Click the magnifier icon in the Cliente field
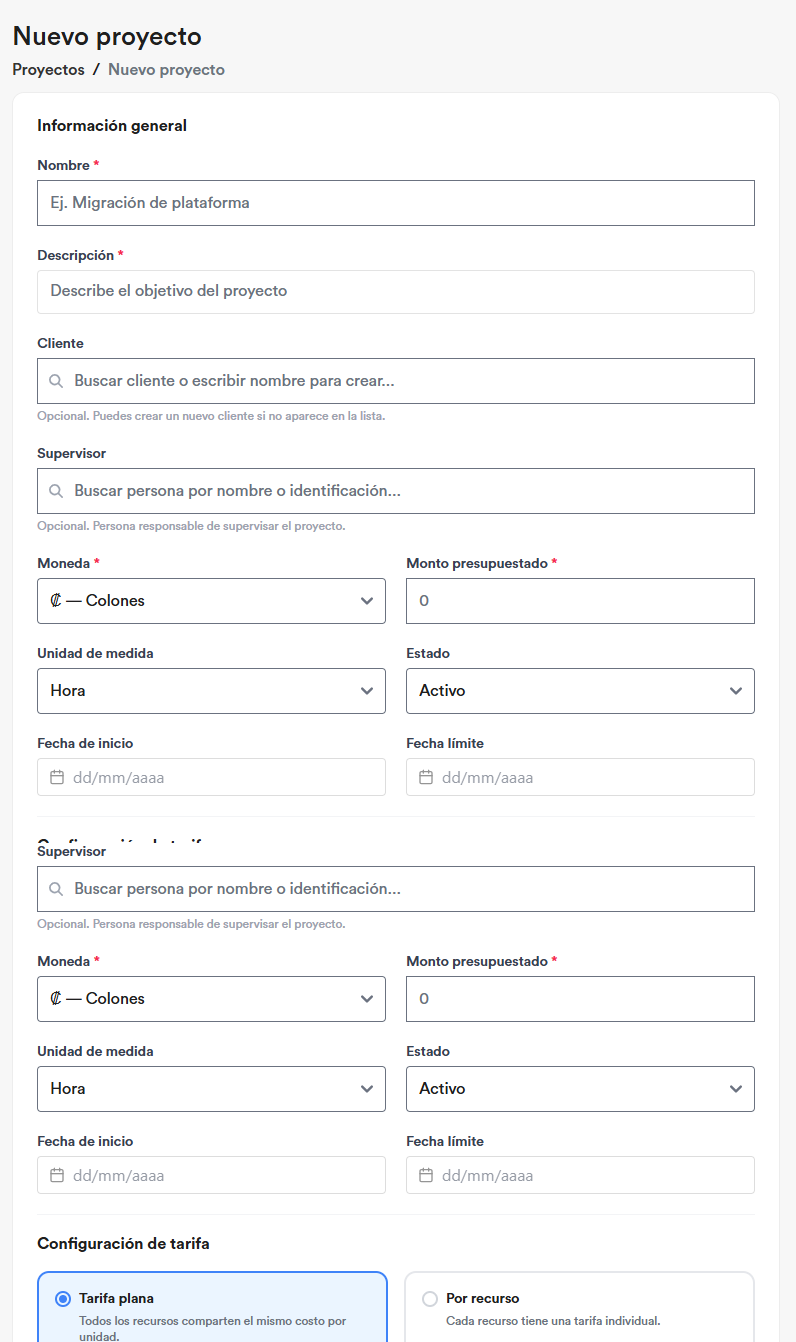Viewport: 796px width, 1342px height. point(56,381)
